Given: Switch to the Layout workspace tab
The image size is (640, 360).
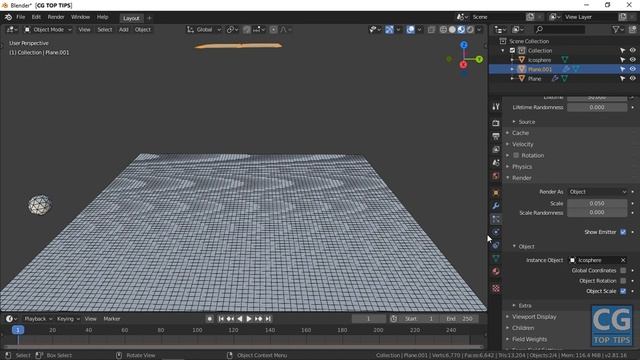Looking at the screenshot, I should 131,18.
